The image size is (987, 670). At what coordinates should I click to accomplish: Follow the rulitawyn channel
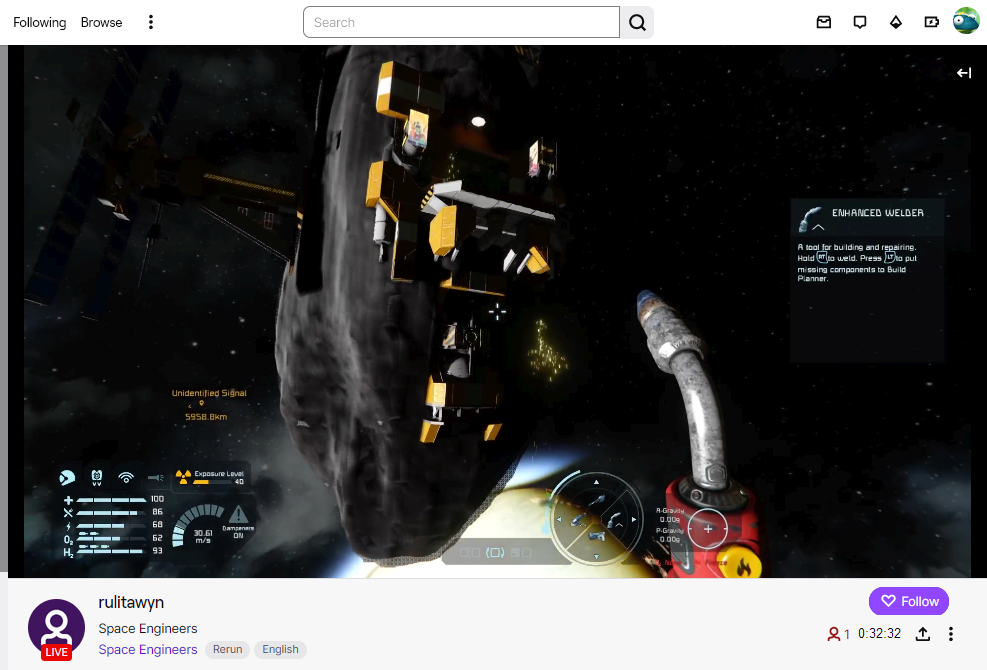point(908,601)
